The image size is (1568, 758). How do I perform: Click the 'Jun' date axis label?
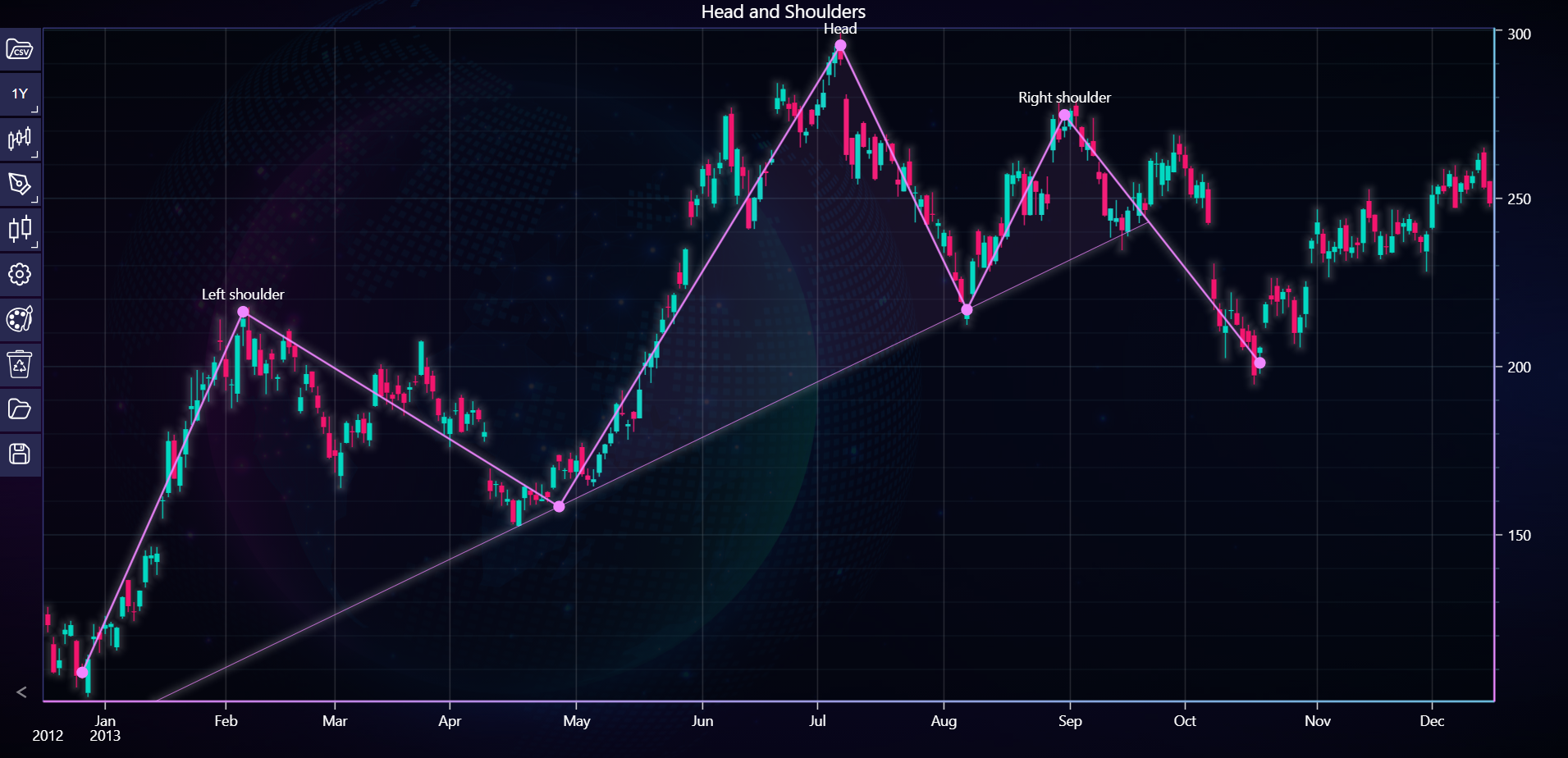(702, 721)
